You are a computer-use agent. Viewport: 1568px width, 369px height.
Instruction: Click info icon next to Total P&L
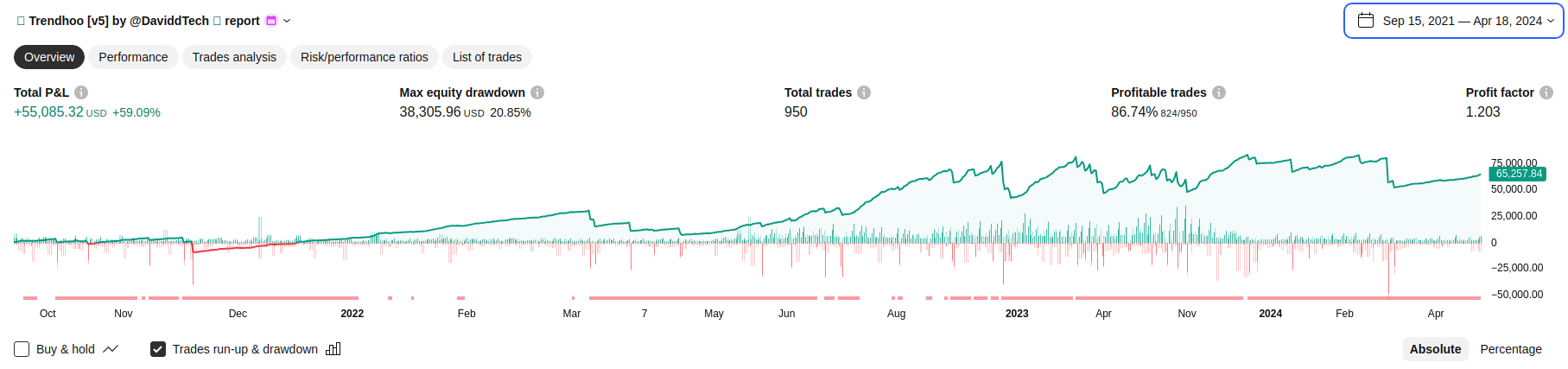click(x=81, y=92)
